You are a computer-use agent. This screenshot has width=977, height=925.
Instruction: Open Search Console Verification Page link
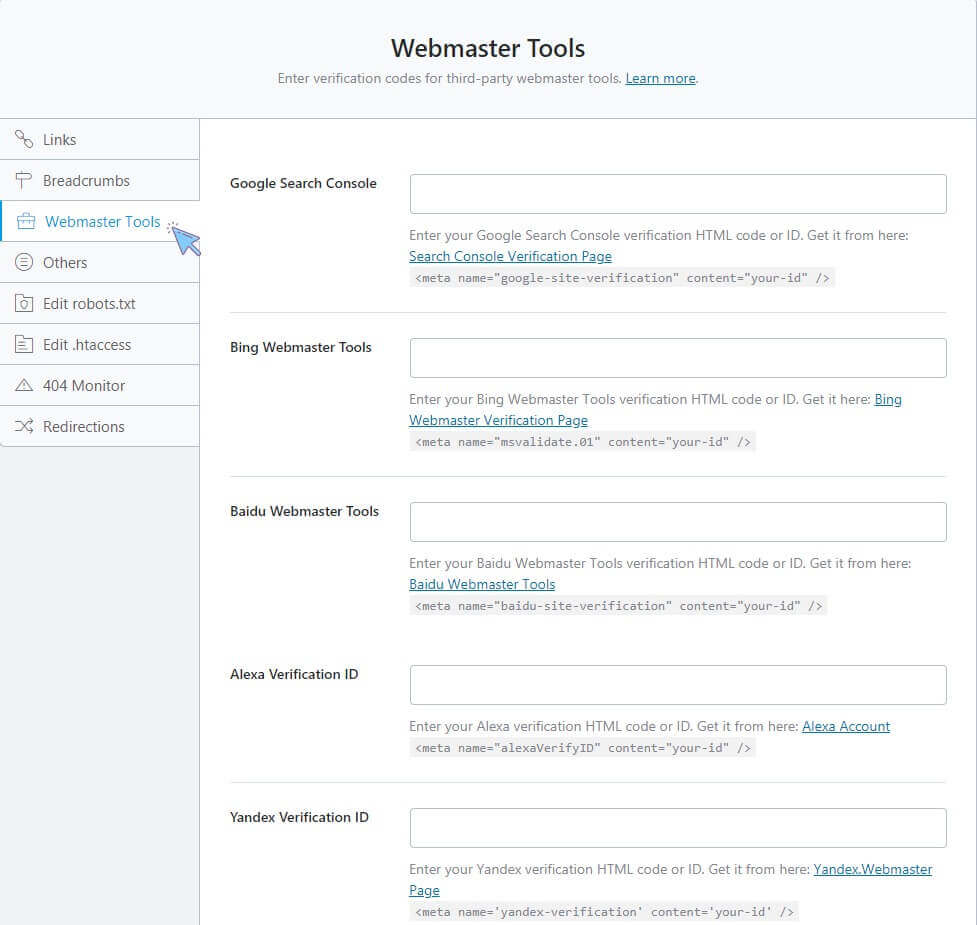pyautogui.click(x=510, y=256)
